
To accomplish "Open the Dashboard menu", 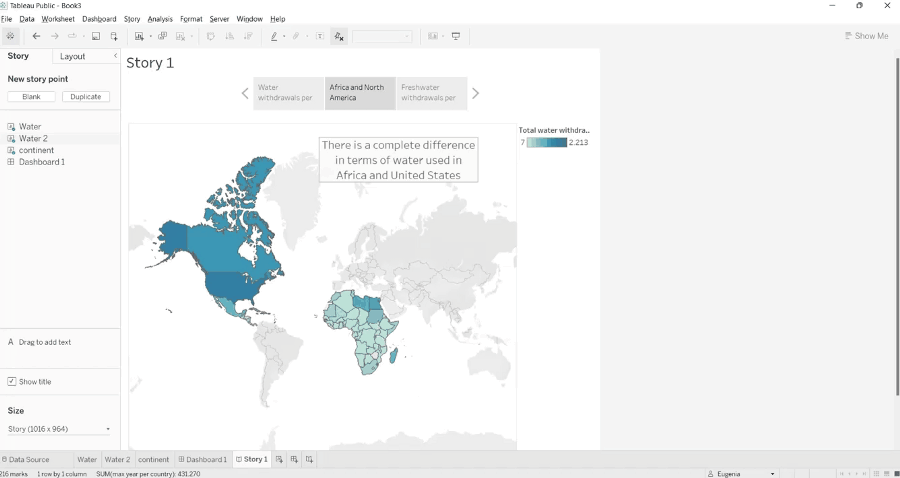I will coord(99,19).
